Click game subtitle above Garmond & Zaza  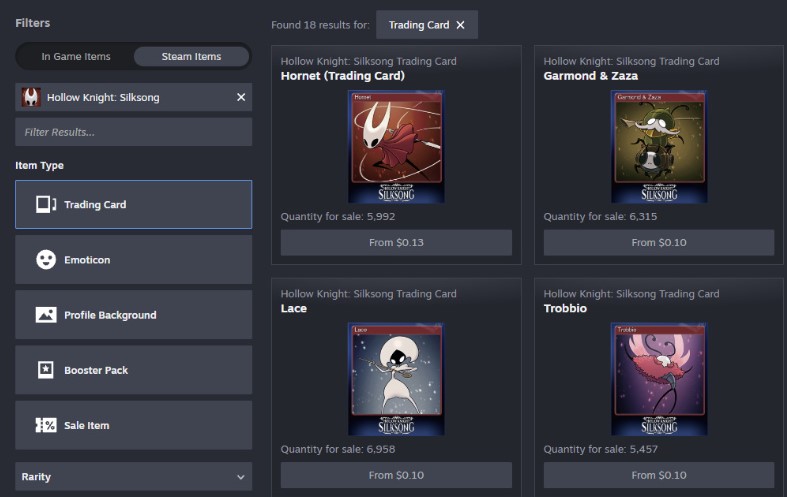[631, 61]
